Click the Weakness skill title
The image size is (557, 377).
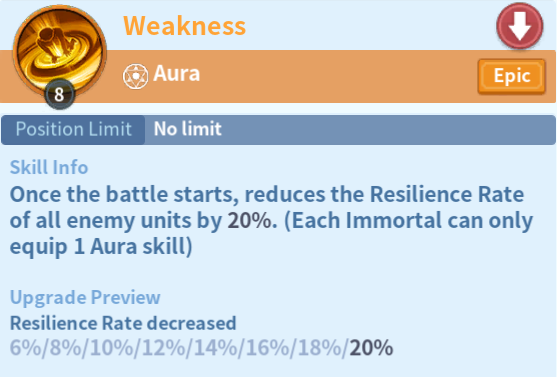pos(184,26)
